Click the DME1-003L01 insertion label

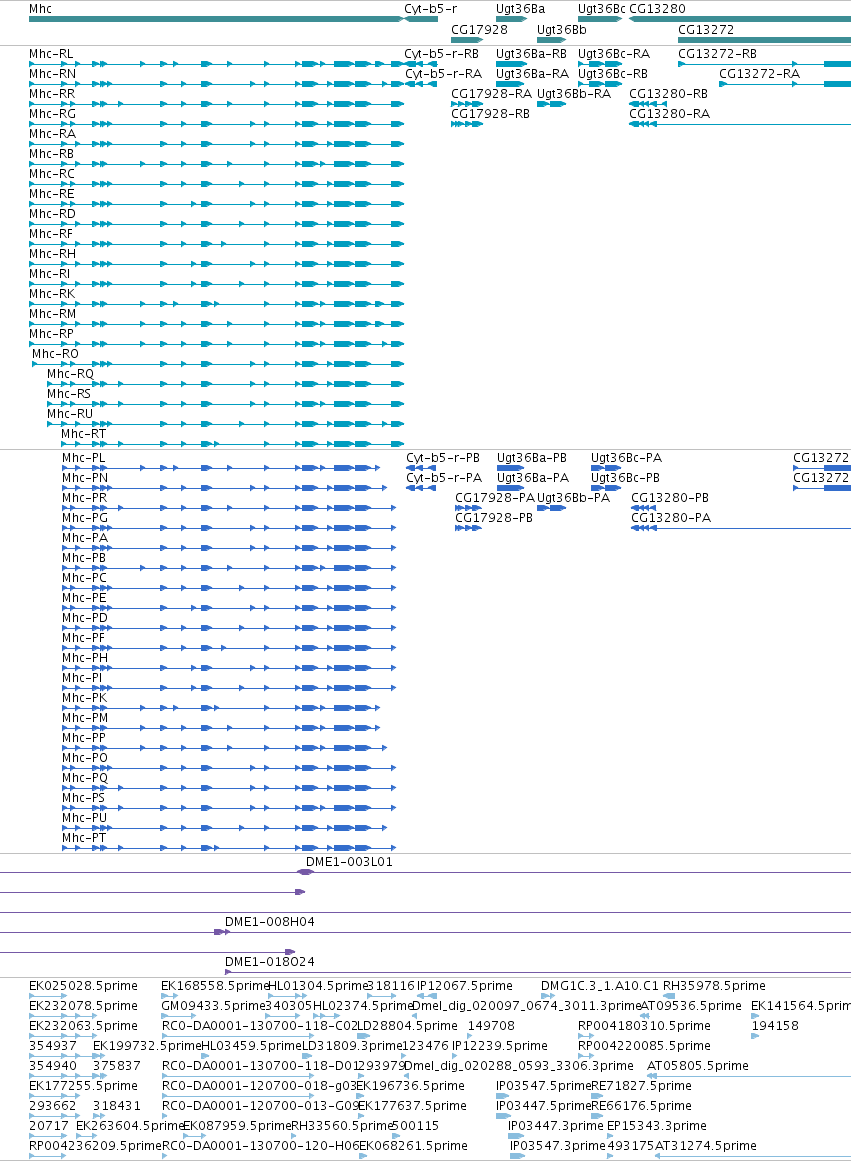click(349, 863)
